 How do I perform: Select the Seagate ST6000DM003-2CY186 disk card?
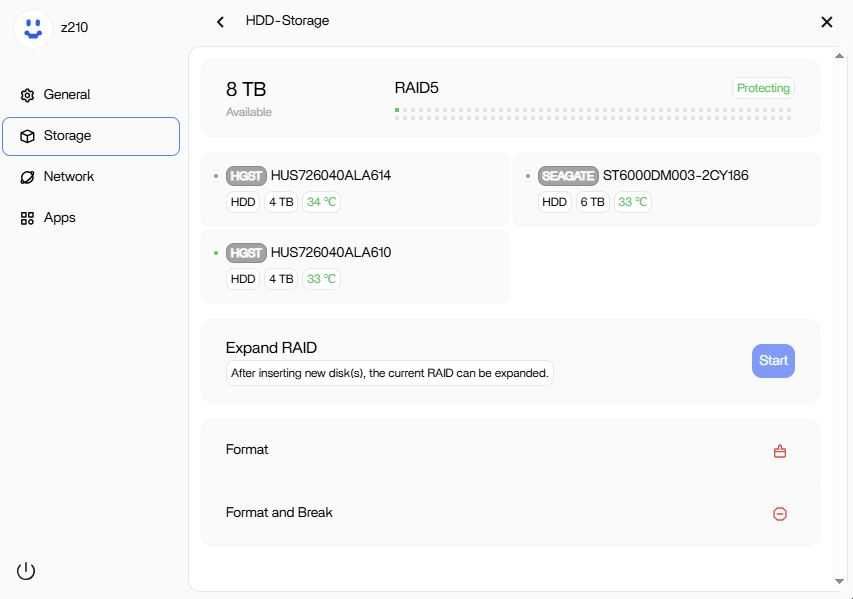(x=666, y=188)
